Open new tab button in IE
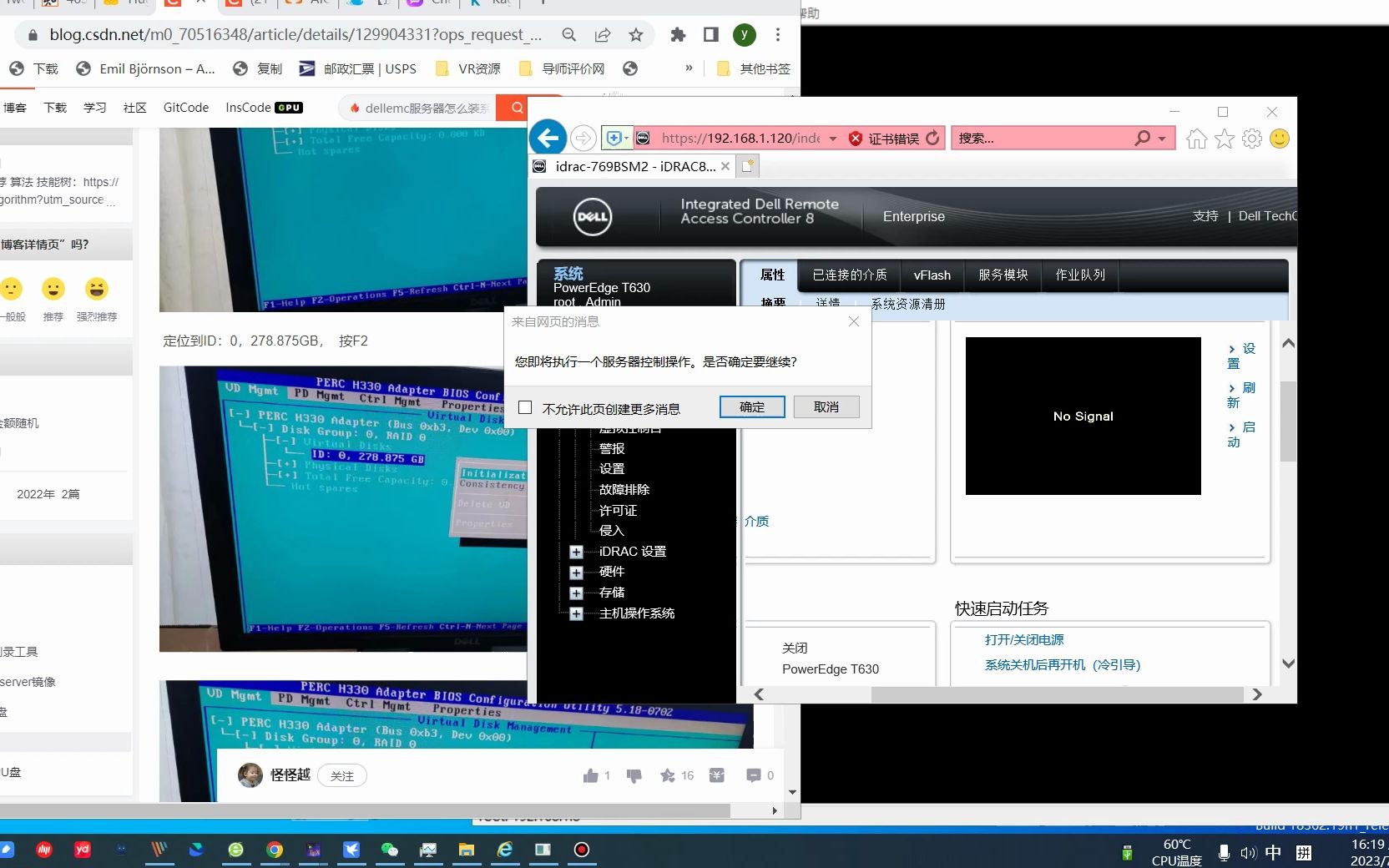This screenshot has width=1389, height=868. 748,166
